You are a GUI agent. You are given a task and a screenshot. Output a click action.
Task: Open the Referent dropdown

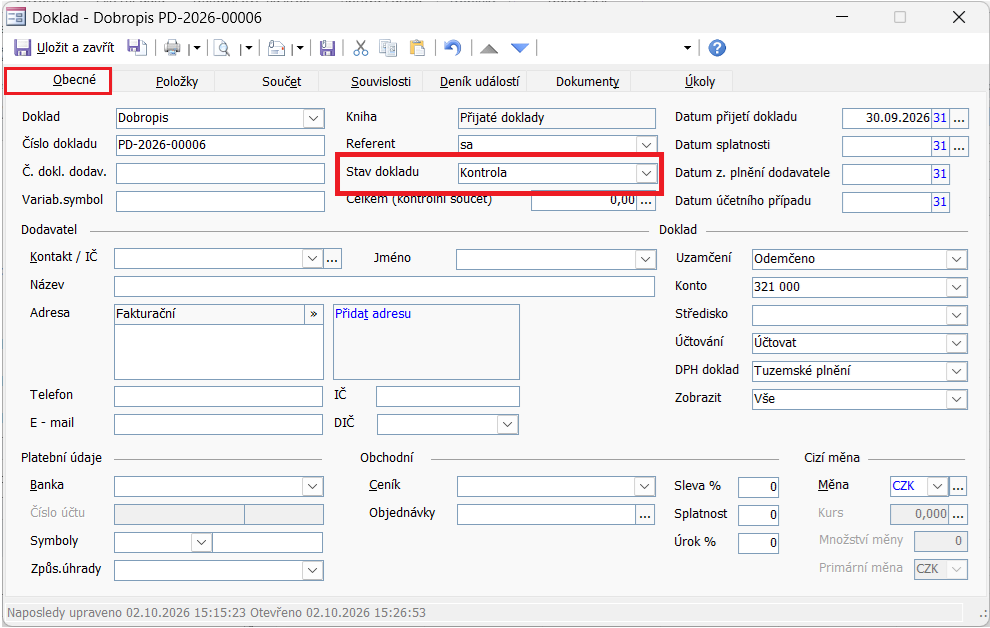tap(645, 145)
